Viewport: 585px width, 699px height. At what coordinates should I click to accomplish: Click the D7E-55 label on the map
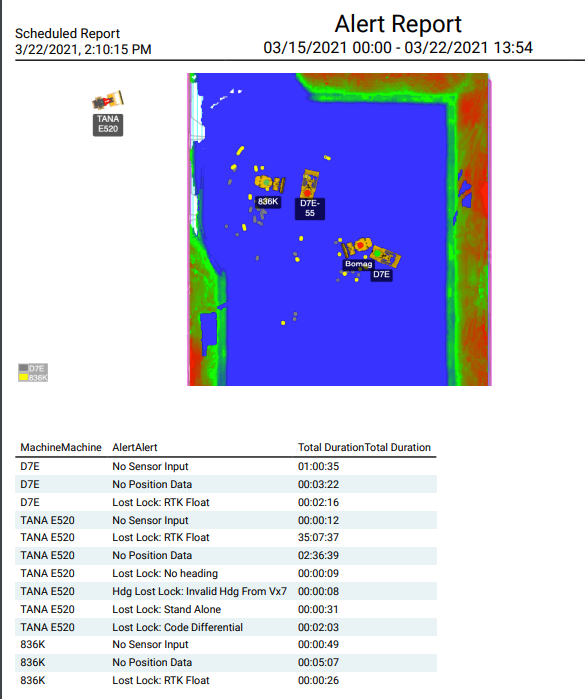pos(310,208)
